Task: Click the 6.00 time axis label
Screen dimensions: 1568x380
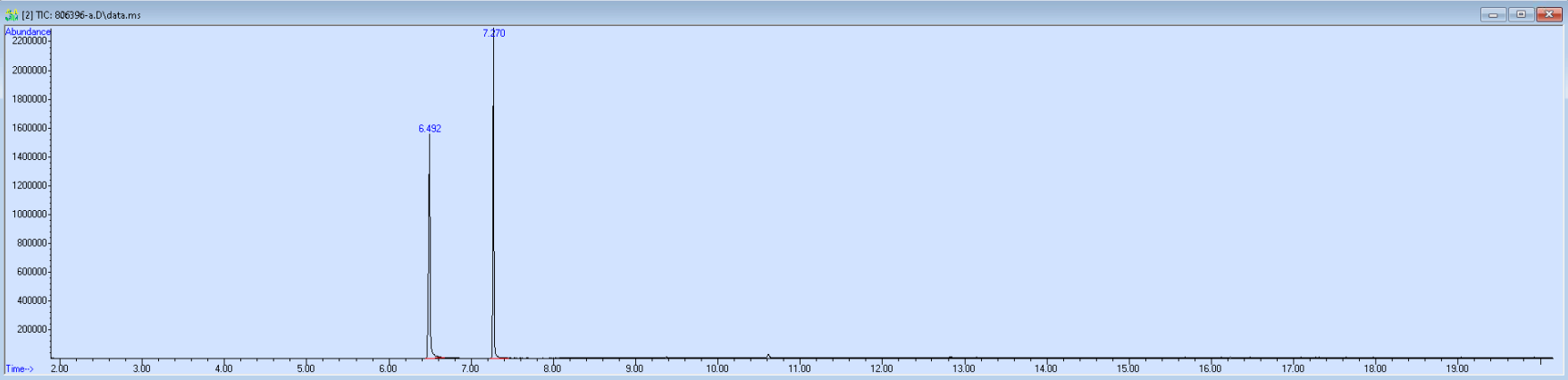Action: pos(388,368)
